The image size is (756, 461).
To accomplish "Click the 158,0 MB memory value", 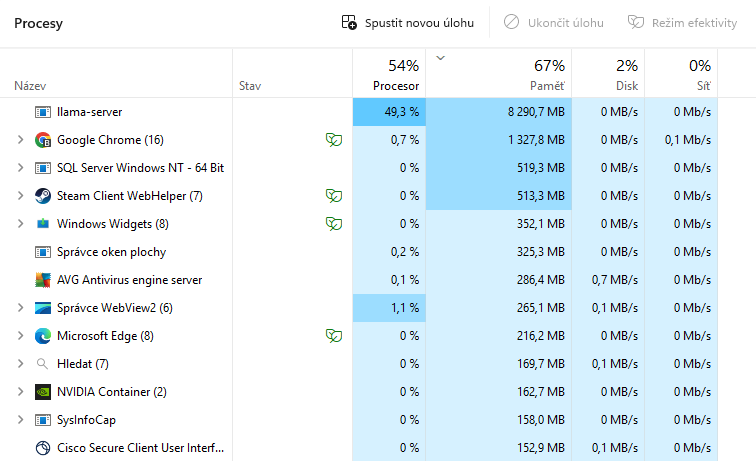I will (x=541, y=420).
